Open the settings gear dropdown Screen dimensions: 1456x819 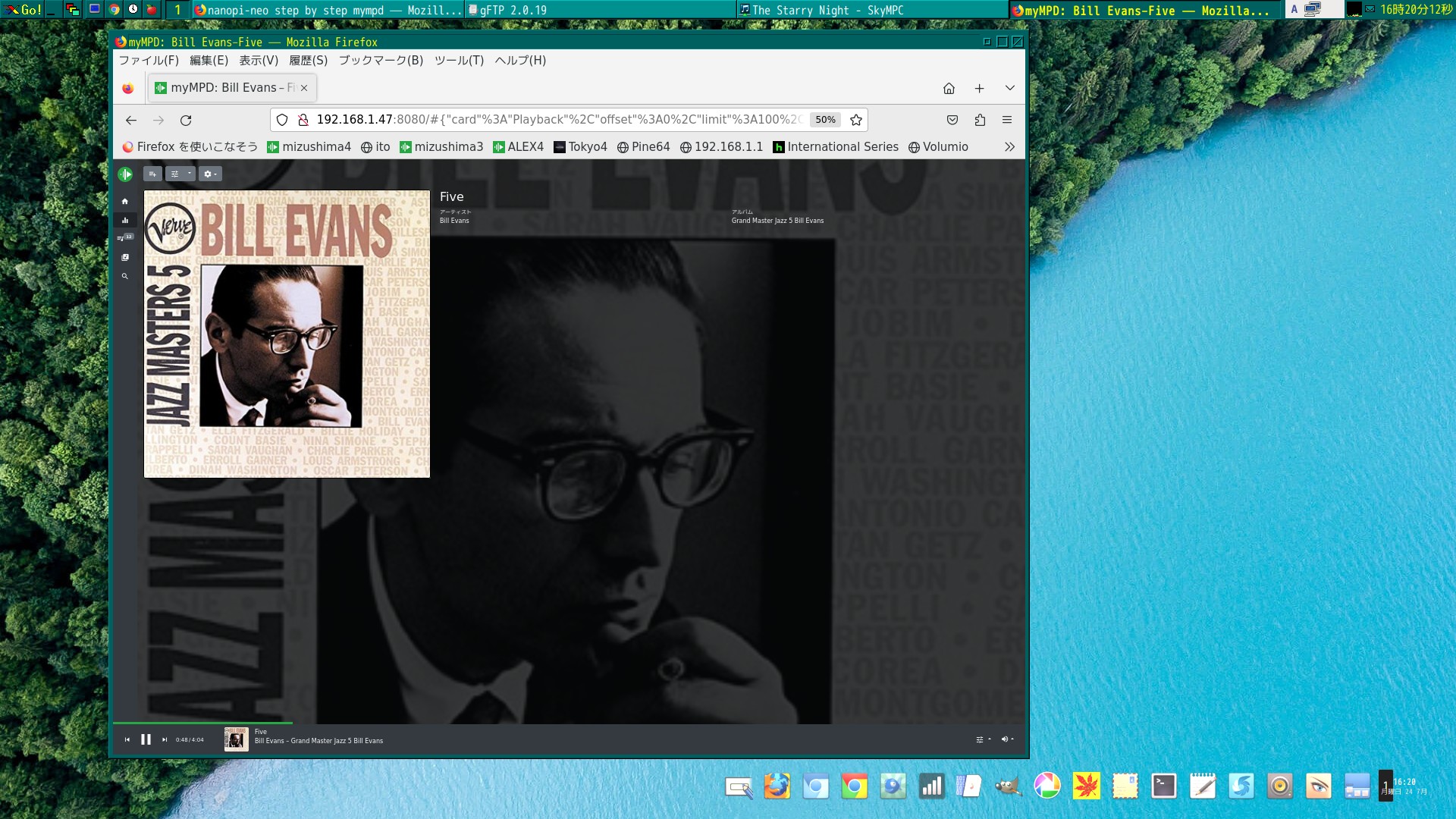[x=210, y=174]
